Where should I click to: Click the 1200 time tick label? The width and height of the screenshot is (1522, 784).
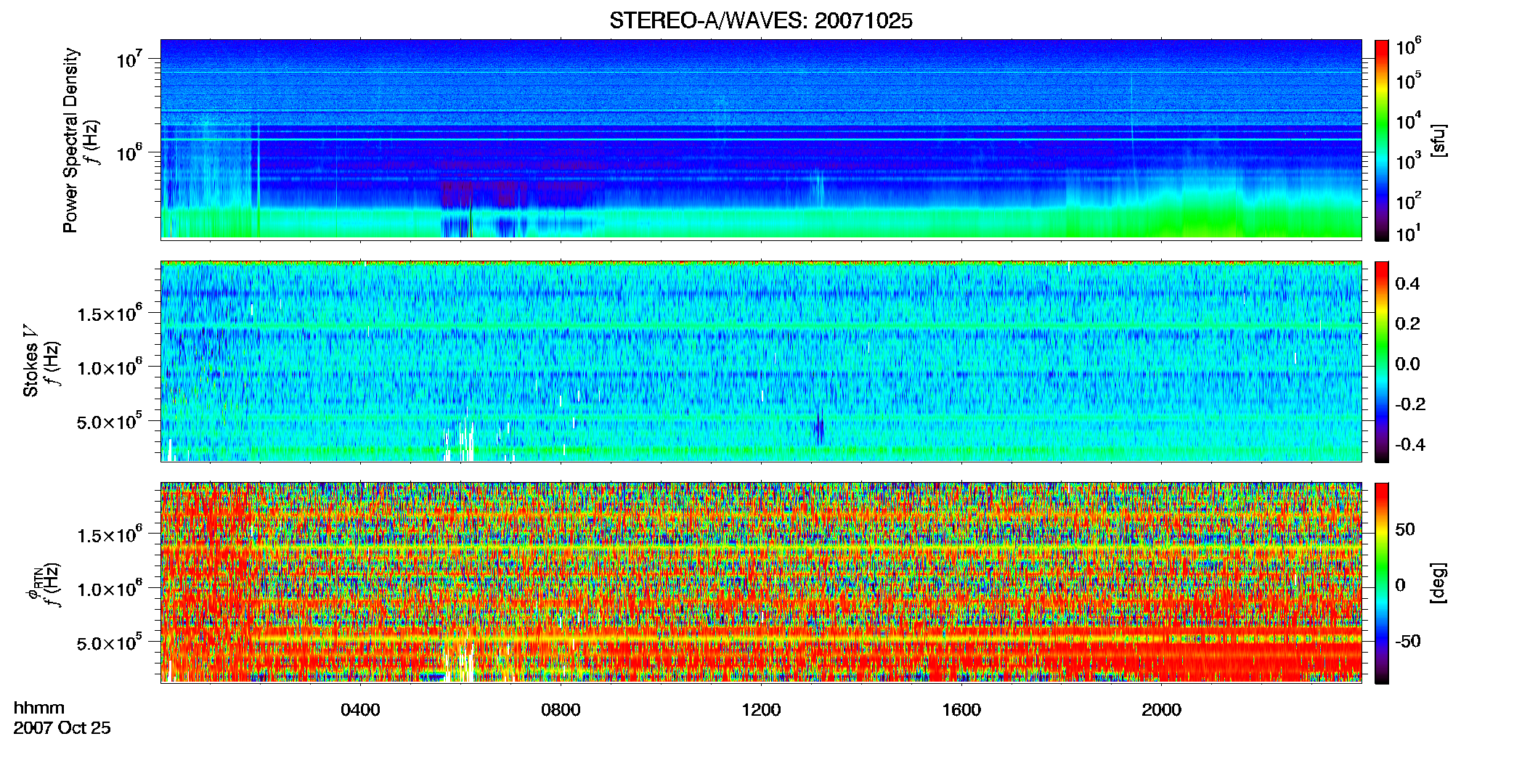click(x=761, y=710)
